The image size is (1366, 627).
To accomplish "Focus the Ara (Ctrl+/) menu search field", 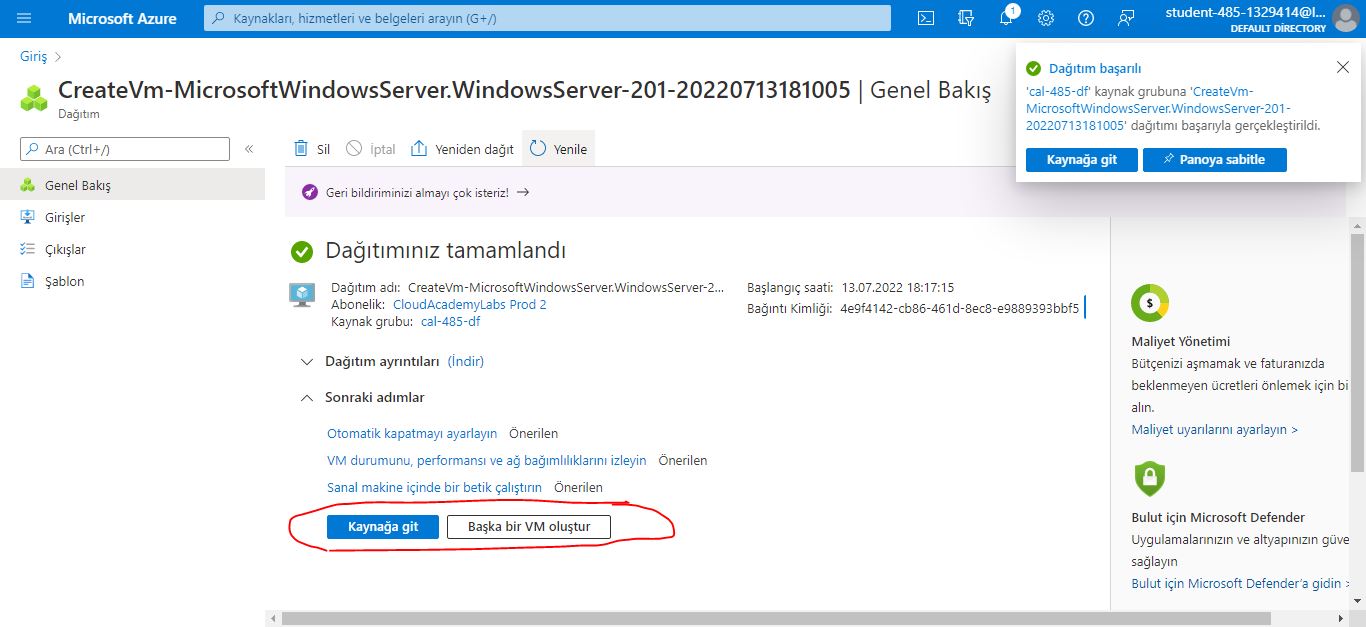I will pos(125,149).
